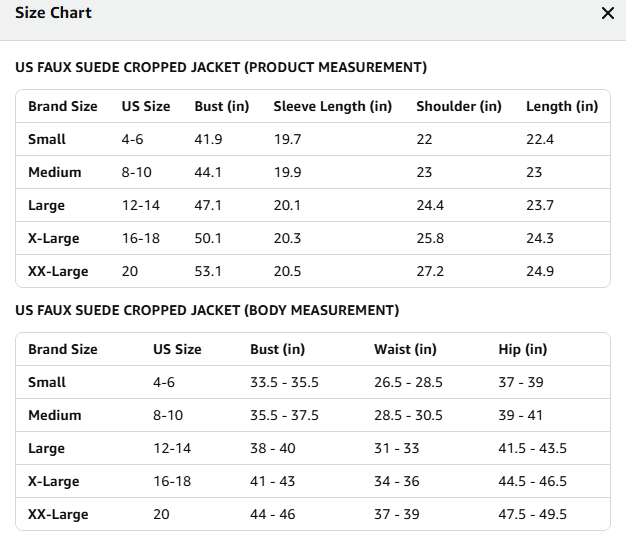The height and width of the screenshot is (537, 626).
Task: Click the Length (in) column header
Action: tap(562, 106)
